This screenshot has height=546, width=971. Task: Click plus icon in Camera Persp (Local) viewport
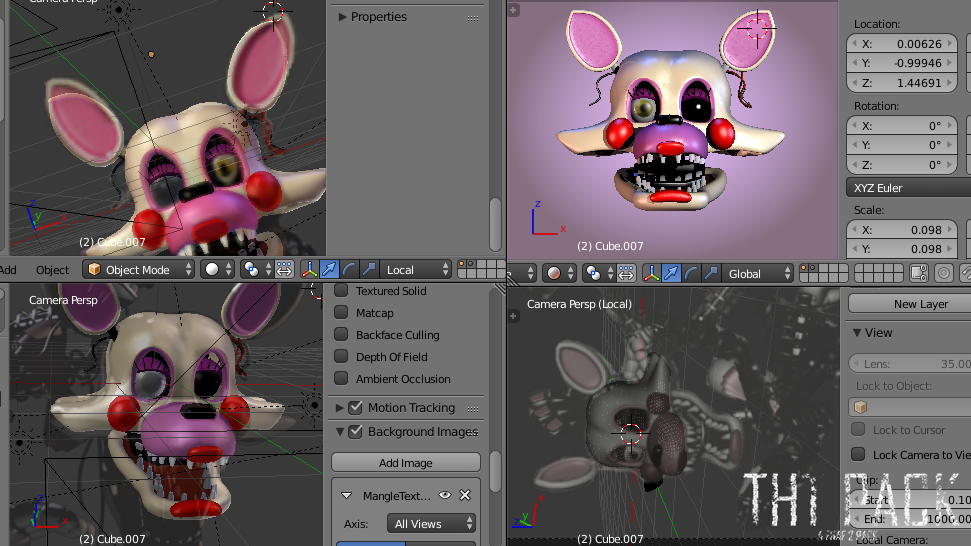click(x=513, y=316)
